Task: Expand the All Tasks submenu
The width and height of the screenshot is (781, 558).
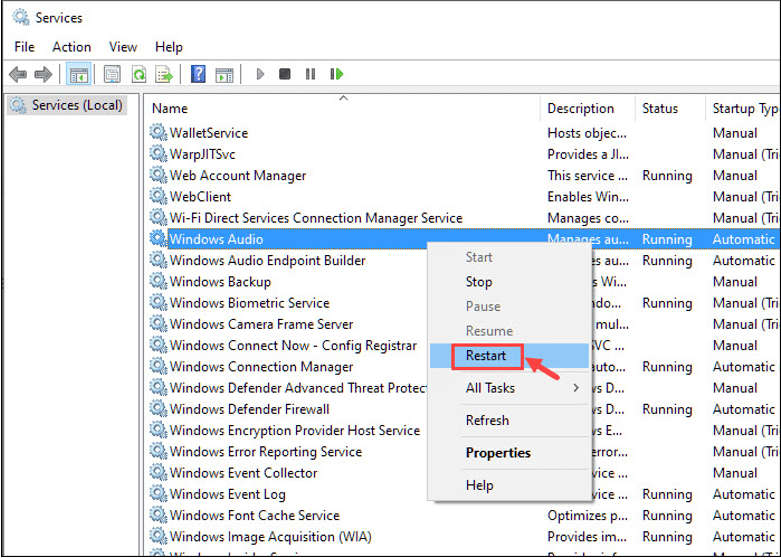Action: 509,388
